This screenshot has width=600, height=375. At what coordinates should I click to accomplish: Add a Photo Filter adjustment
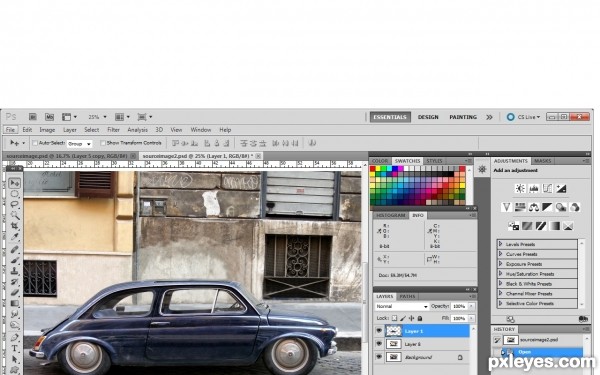click(561, 207)
